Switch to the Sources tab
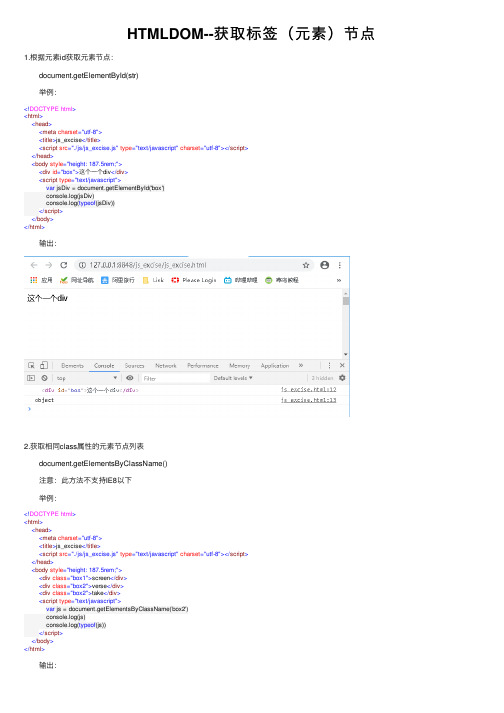The image size is (504, 713). 134,366
